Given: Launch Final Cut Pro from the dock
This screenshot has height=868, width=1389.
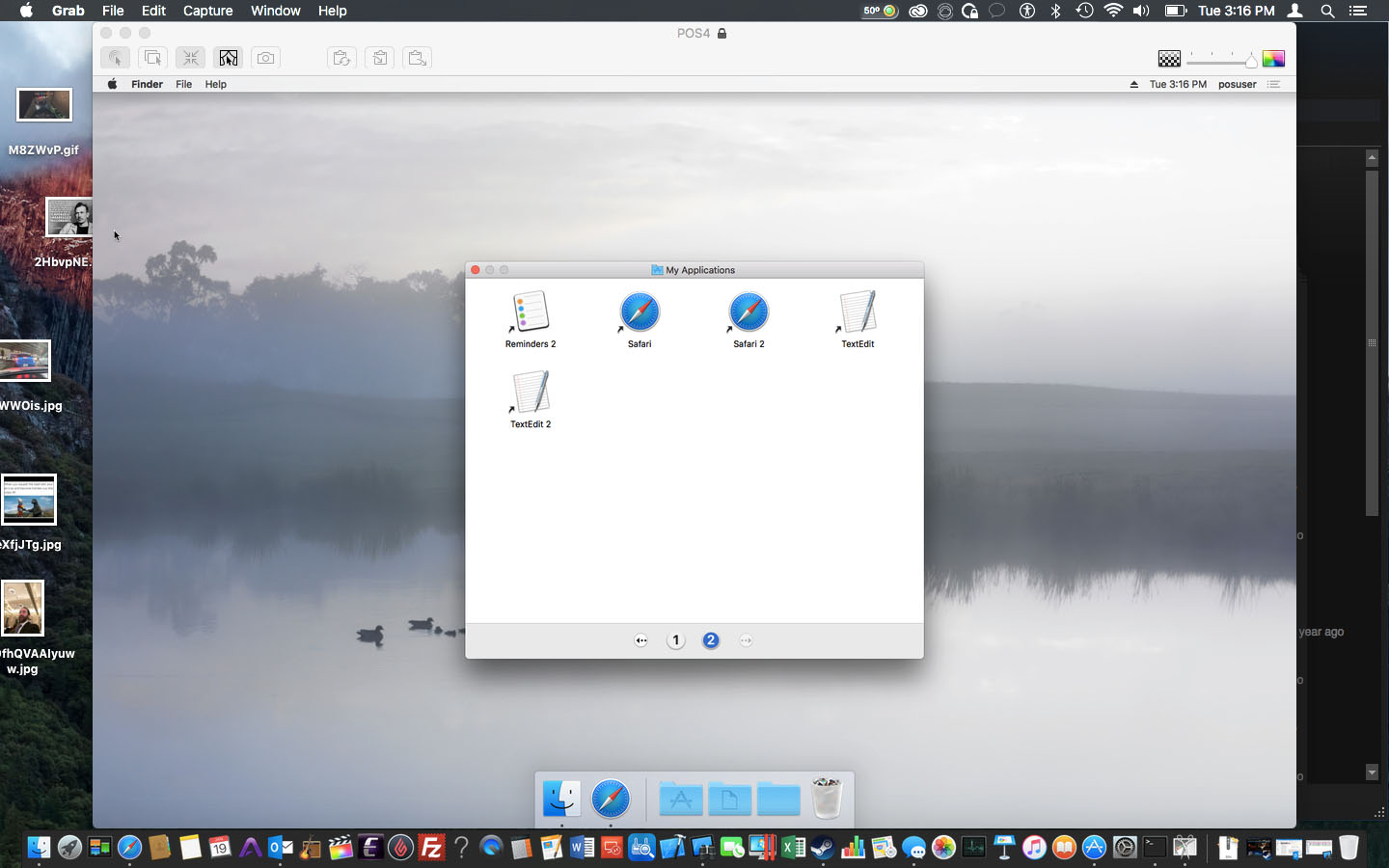Looking at the screenshot, I should (340, 848).
